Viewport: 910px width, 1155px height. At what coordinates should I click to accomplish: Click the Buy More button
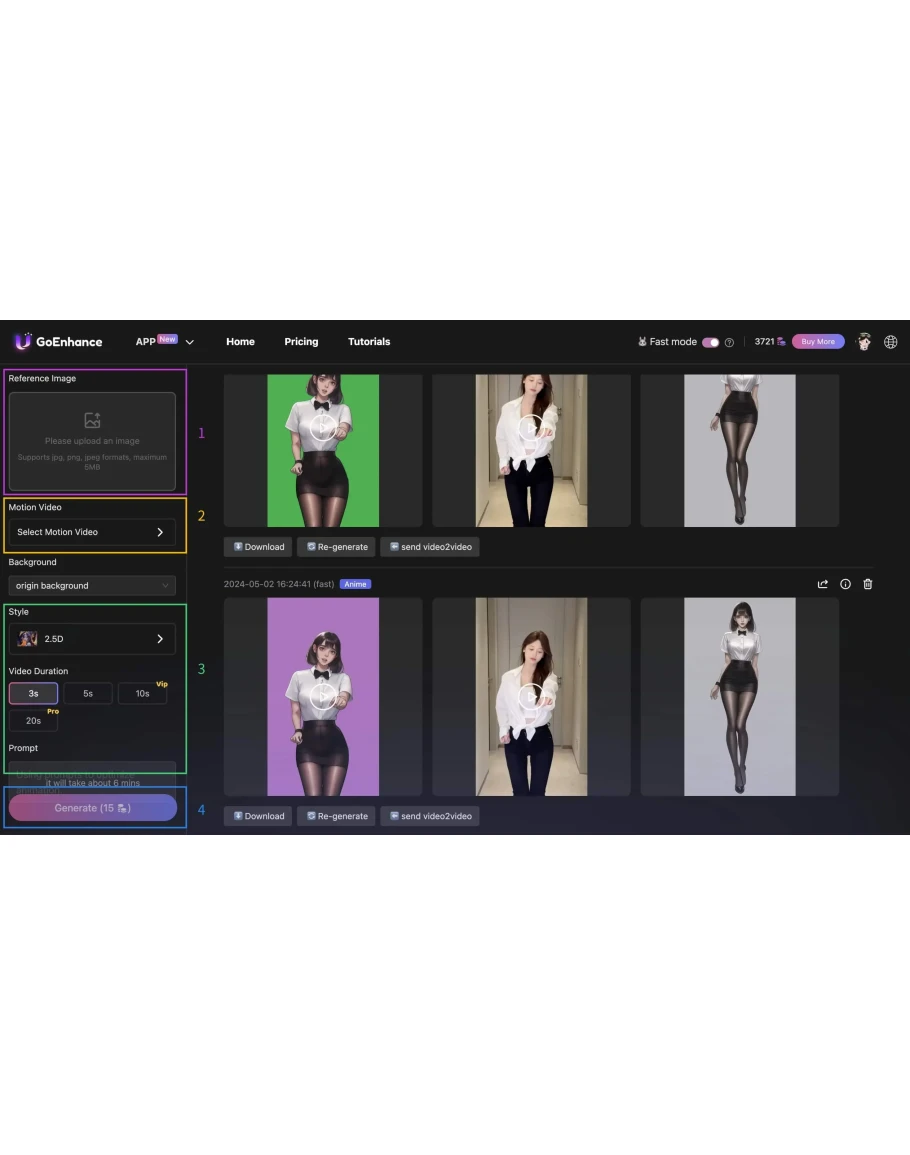[818, 342]
